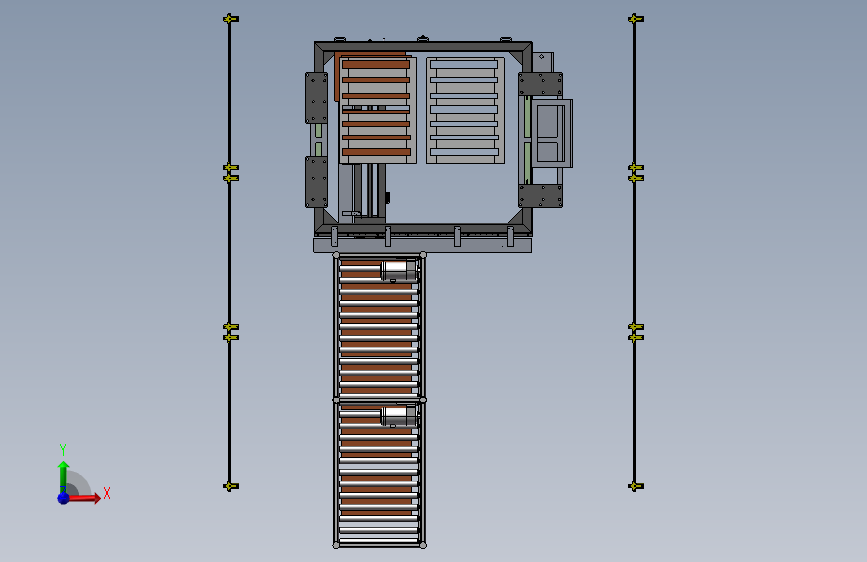Select the upper left dark mounting plate
This screenshot has height=562, width=867.
[316, 98]
